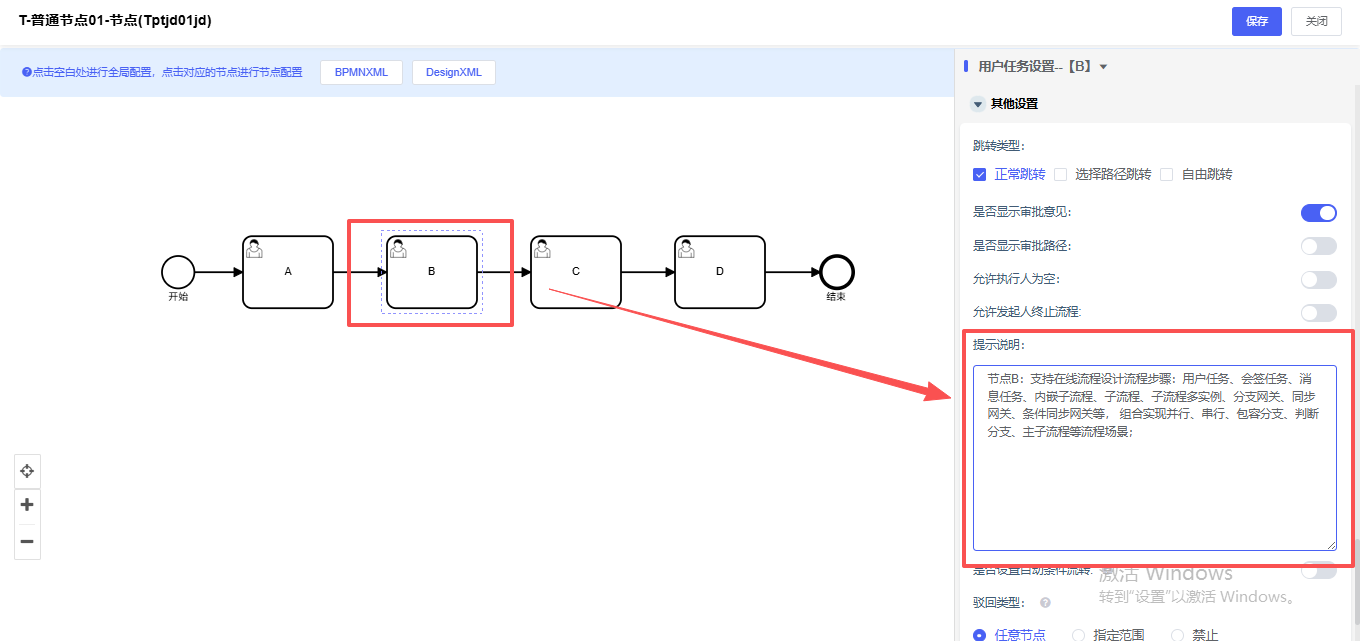Viewport: 1360px width, 641px height.
Task: Click the zoom in plus icon
Action: 27,505
